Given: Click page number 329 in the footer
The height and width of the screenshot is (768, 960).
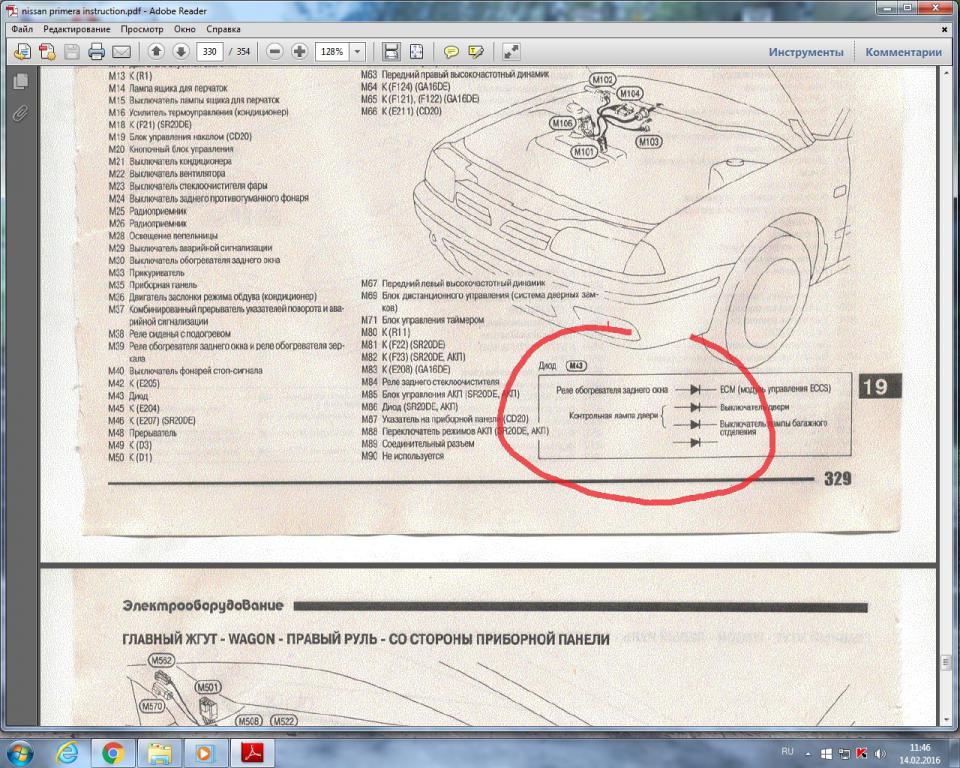Looking at the screenshot, I should tap(838, 478).
